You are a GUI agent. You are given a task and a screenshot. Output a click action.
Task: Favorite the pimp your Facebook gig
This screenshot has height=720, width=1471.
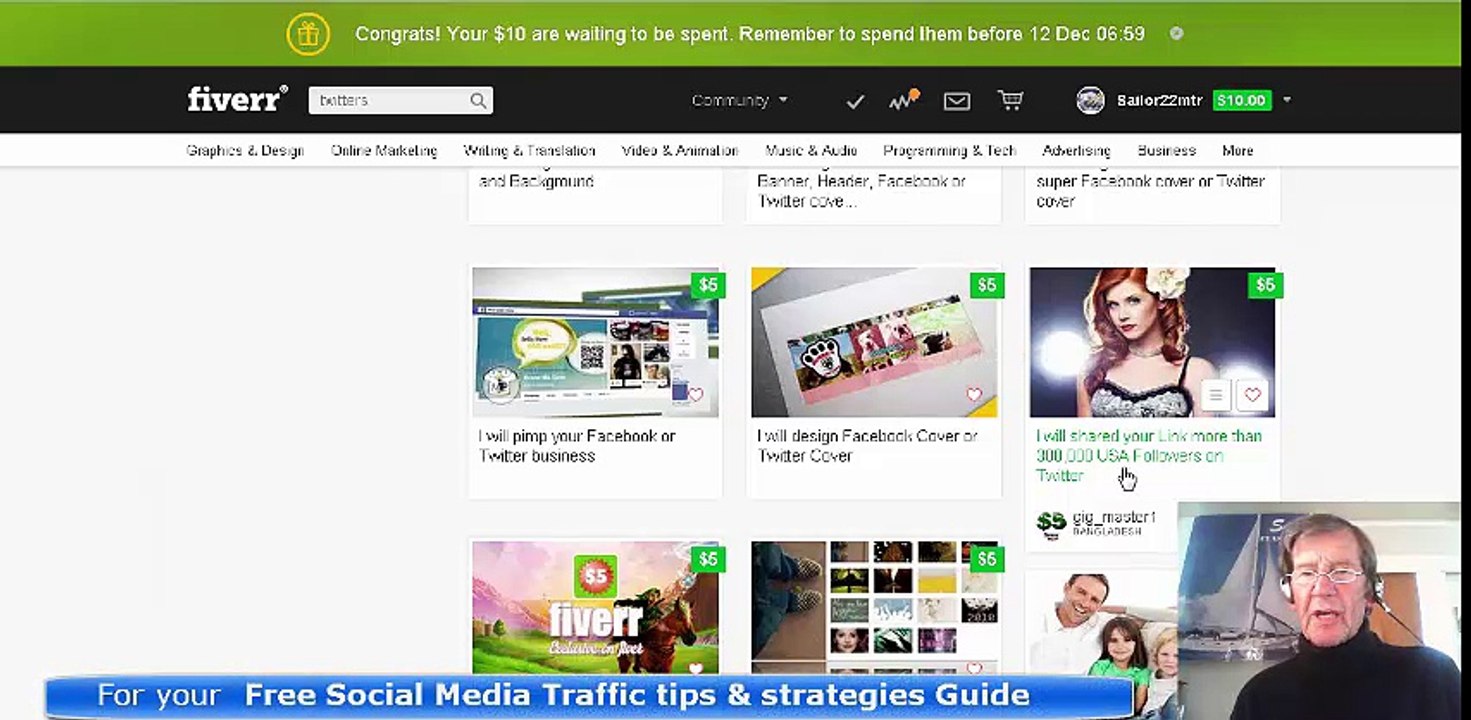click(x=696, y=395)
